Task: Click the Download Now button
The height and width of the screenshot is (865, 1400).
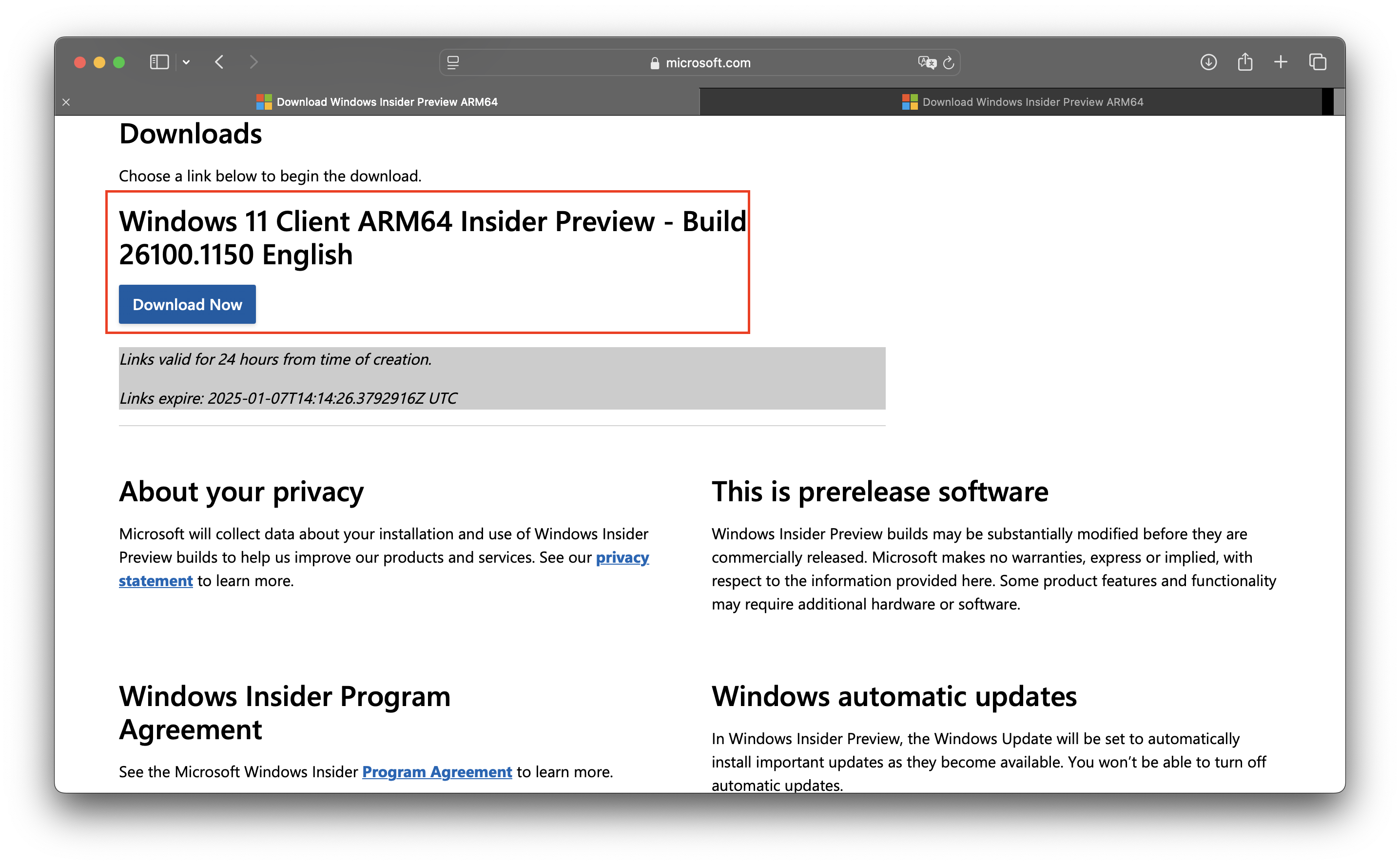Action: (187, 304)
